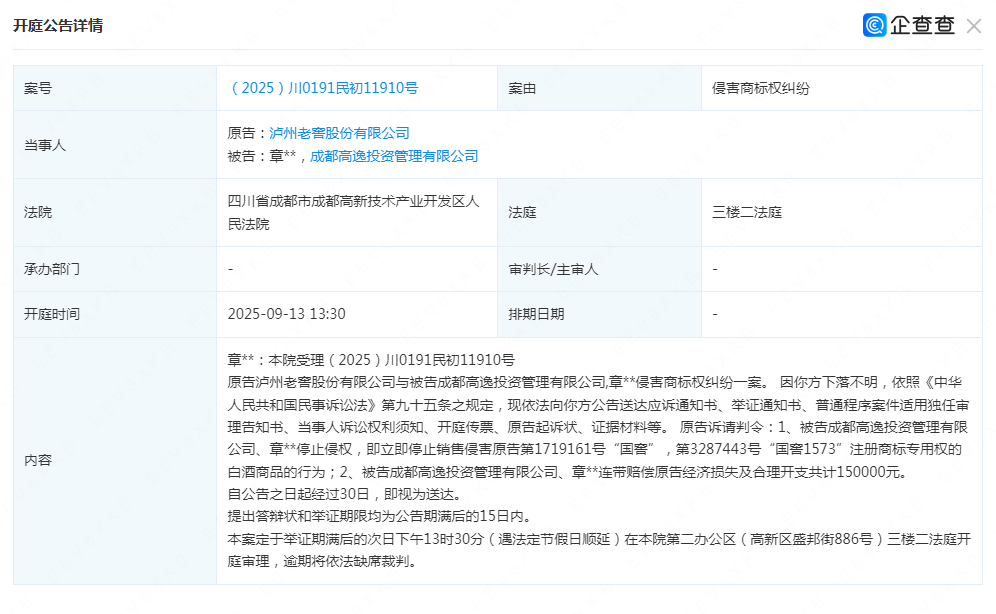Select content line 自公告之日起经过30日，即视为送达
This screenshot has height=614, width=996.
point(344,494)
